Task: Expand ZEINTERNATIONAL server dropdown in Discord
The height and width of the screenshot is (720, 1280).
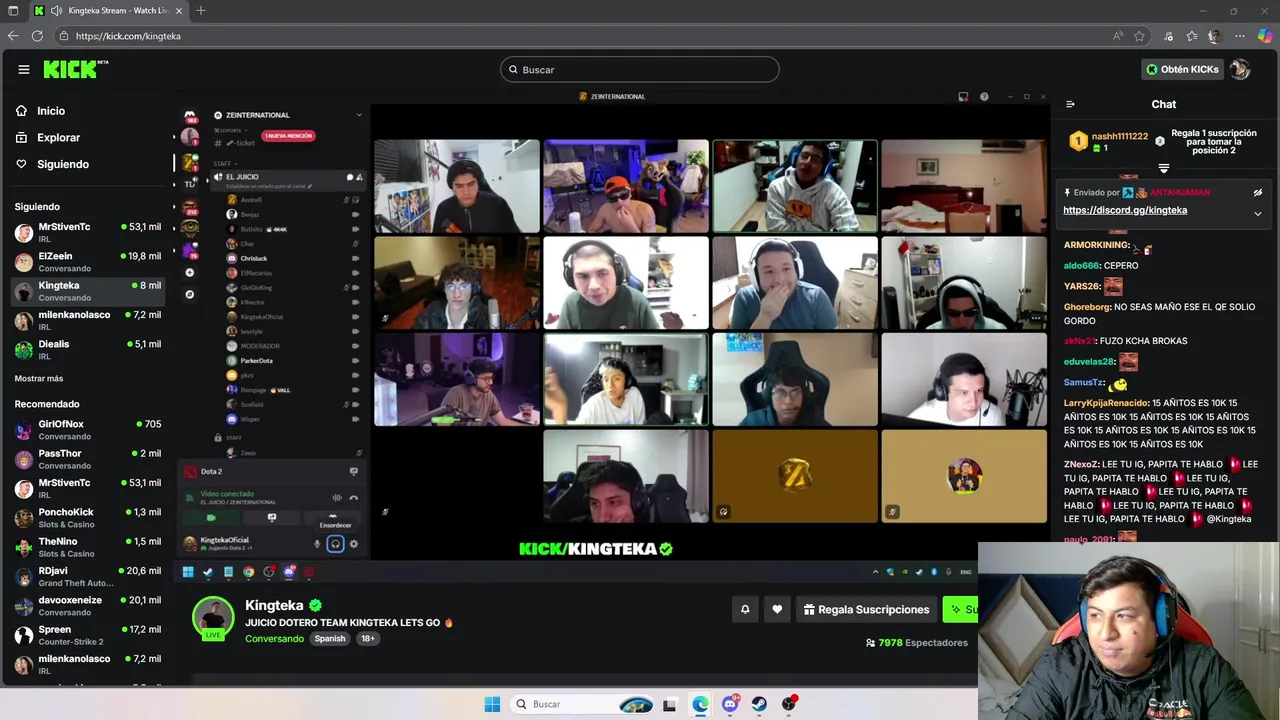Action: [x=359, y=115]
